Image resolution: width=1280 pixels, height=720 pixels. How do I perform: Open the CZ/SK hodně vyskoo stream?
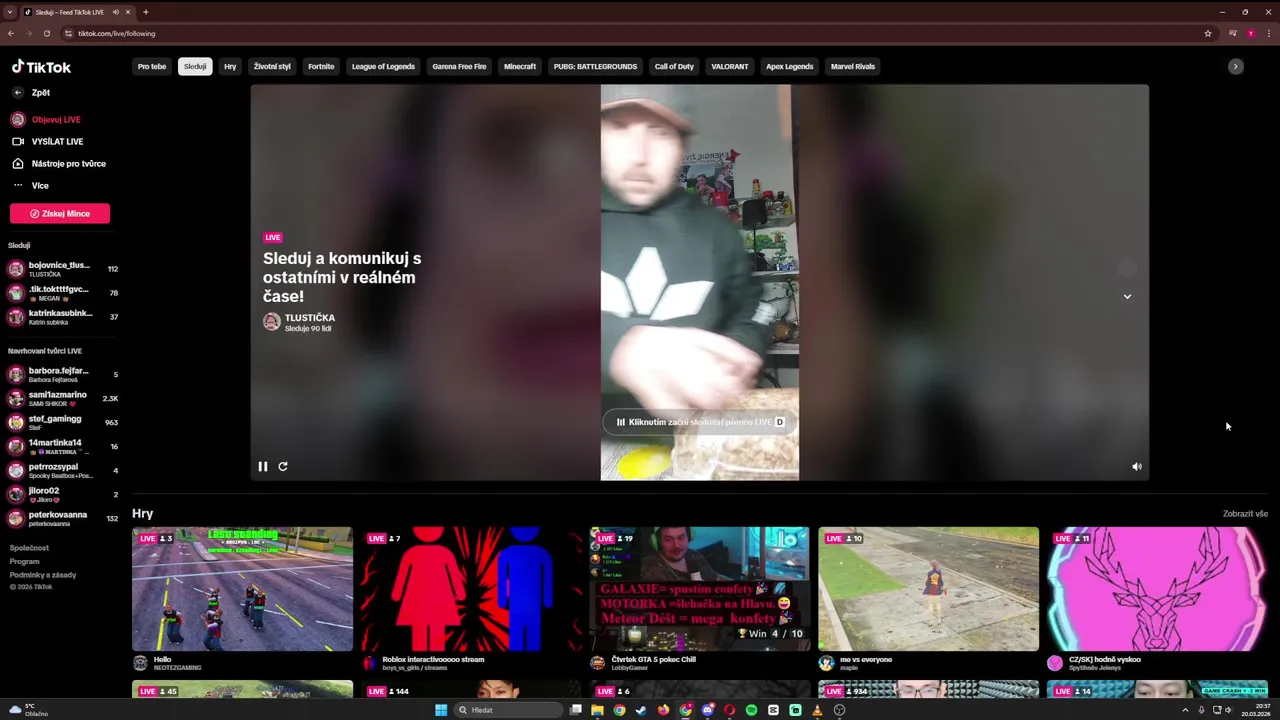[1157, 589]
